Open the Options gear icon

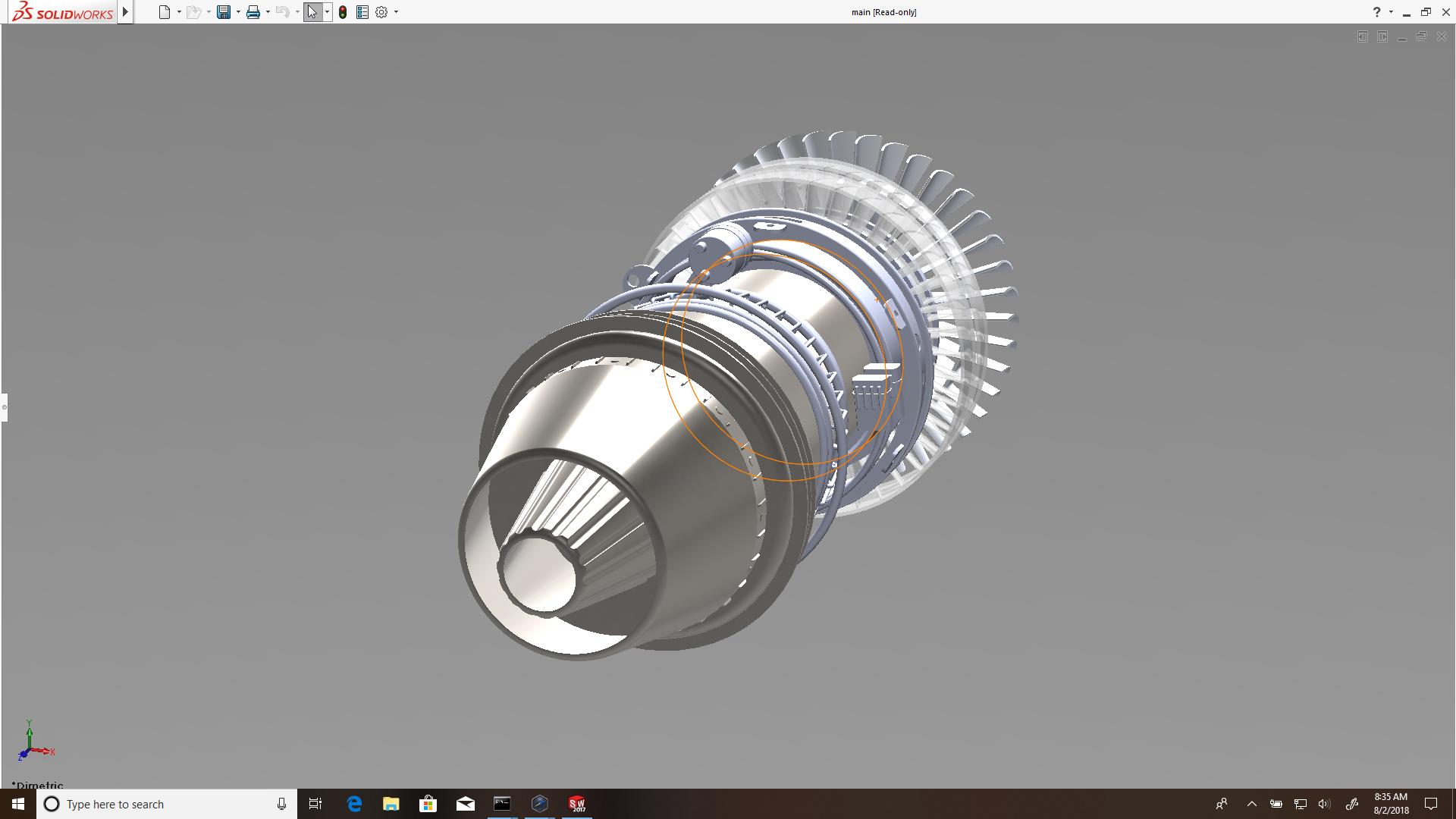tap(381, 12)
